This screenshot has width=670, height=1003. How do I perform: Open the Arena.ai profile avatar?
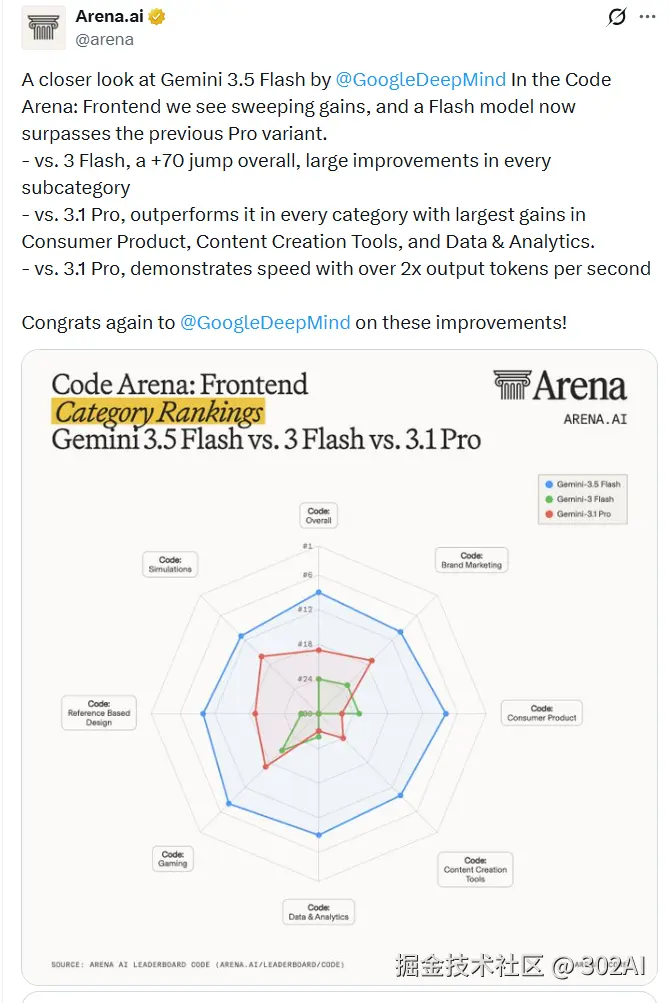[x=44, y=28]
